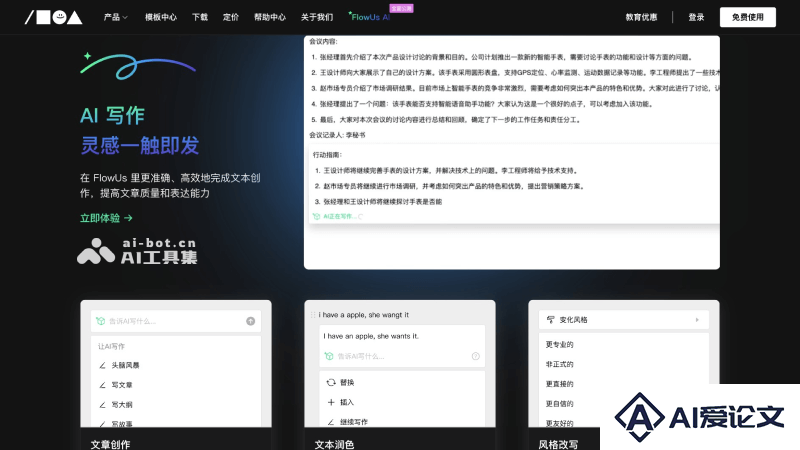Click the 让AI写作 label in the card
The image size is (800, 450).
coord(111,346)
